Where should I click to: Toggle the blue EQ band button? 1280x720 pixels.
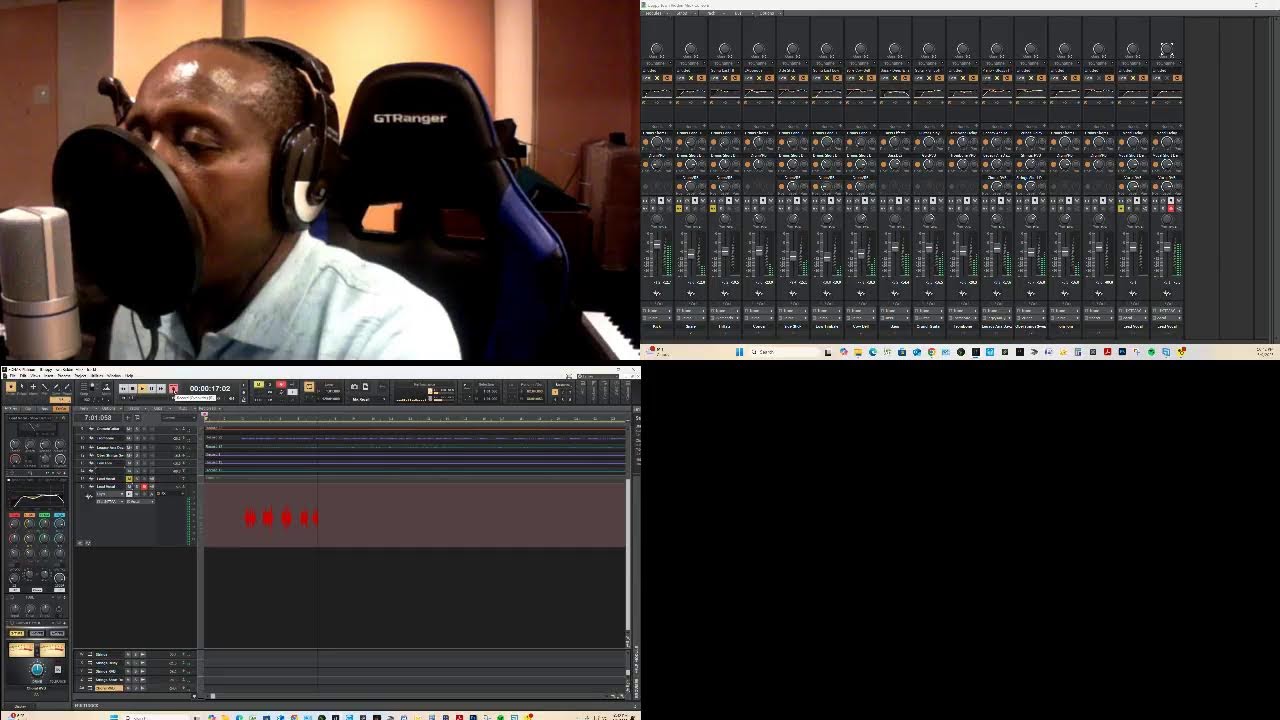(x=59, y=515)
